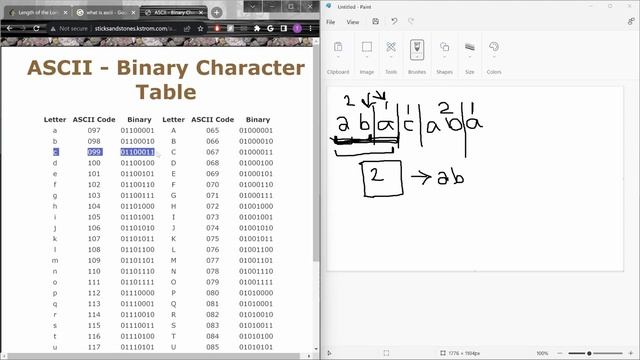This screenshot has width=640, height=360.
Task: Click the ASCII - Binary Character Table heading
Action: click(x=166, y=80)
